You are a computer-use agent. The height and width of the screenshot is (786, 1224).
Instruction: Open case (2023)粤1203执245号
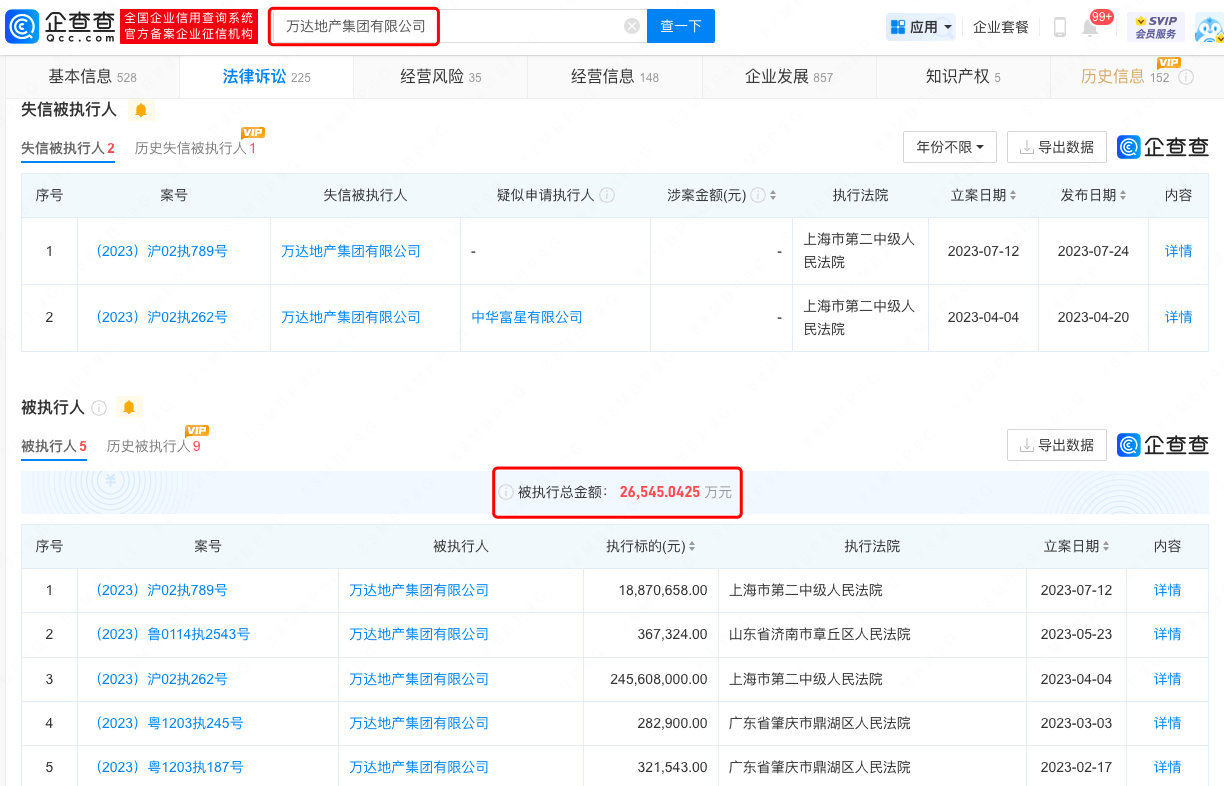point(168,723)
